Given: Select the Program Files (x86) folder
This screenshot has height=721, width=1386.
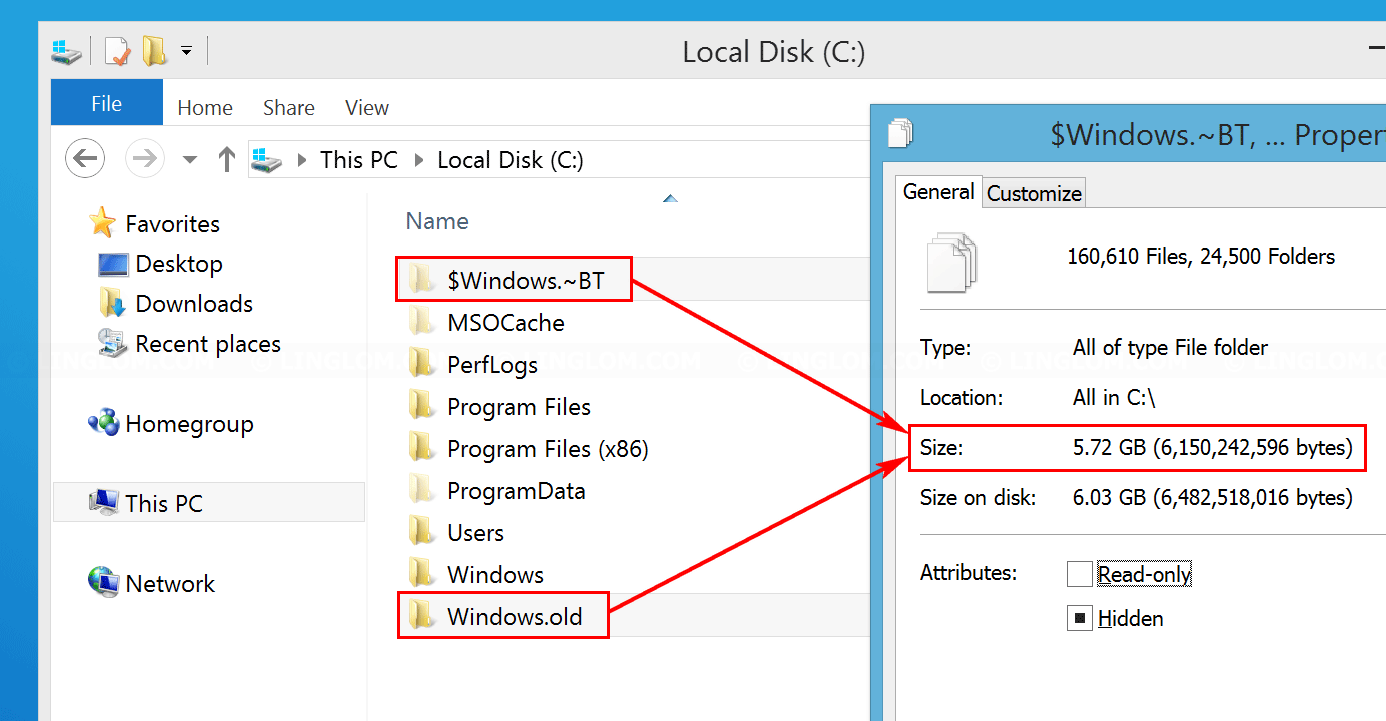Looking at the screenshot, I should tap(548, 449).
